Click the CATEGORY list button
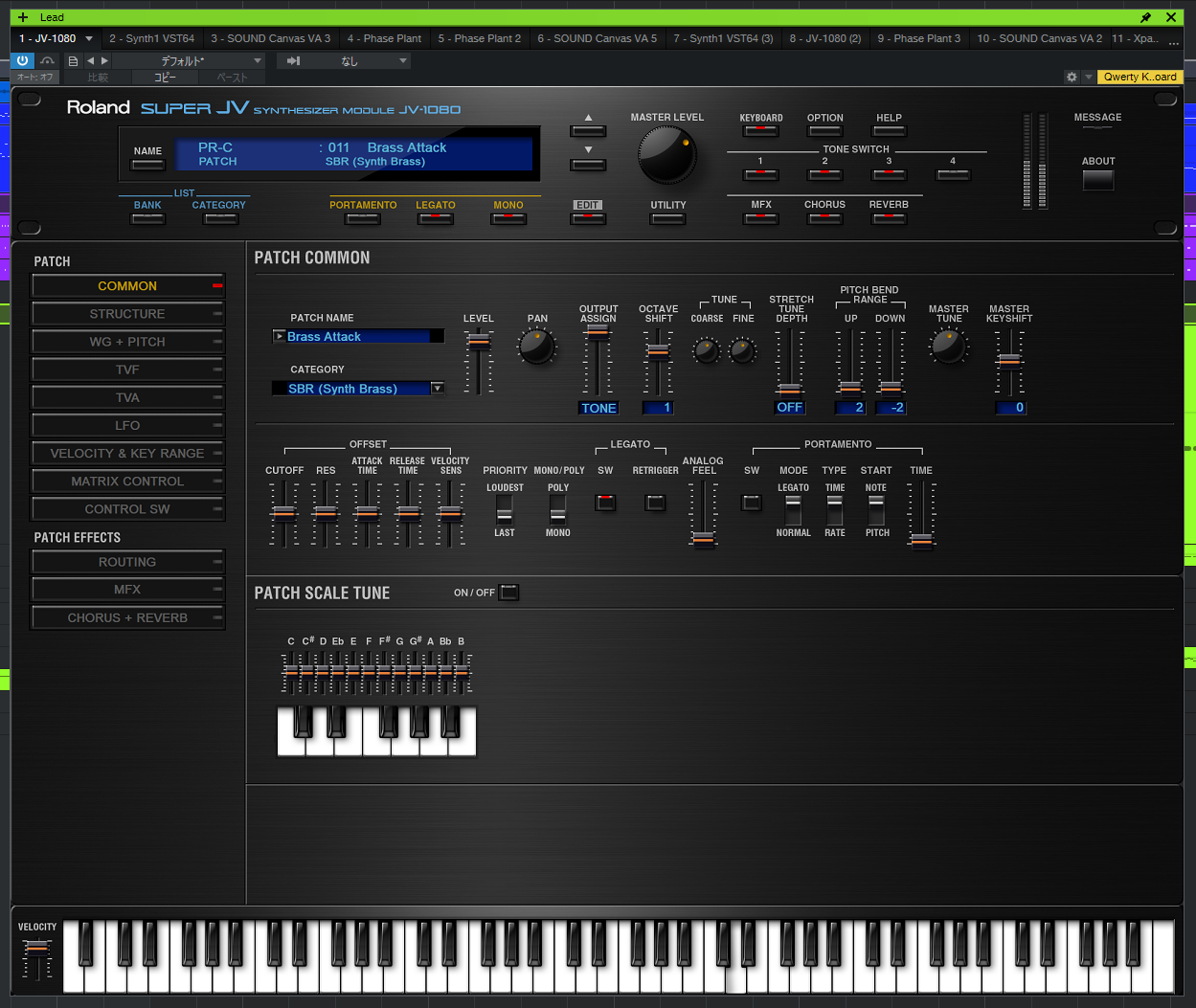 pos(220,218)
